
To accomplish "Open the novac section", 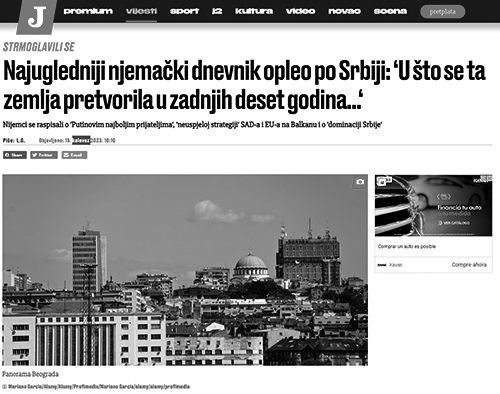I will (344, 11).
